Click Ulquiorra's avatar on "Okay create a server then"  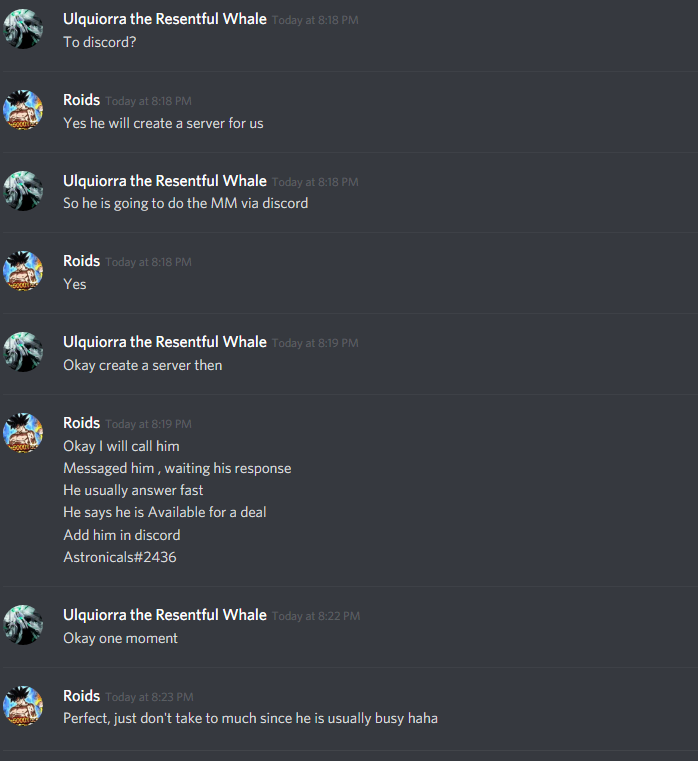[23, 352]
